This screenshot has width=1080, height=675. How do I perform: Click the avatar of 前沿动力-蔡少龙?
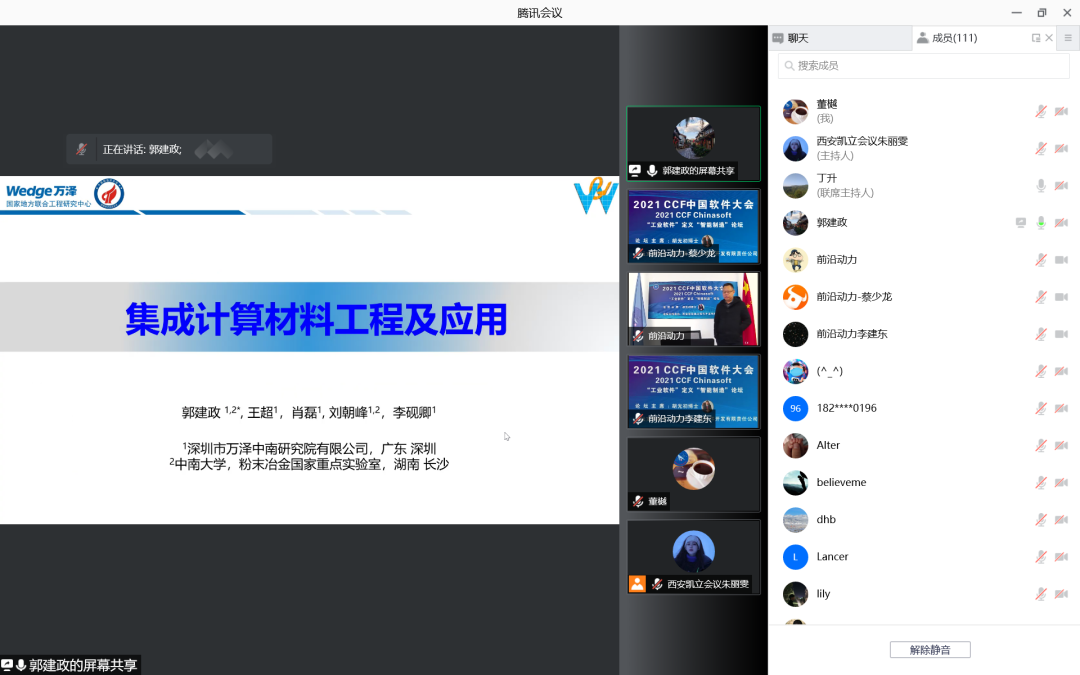coord(795,297)
